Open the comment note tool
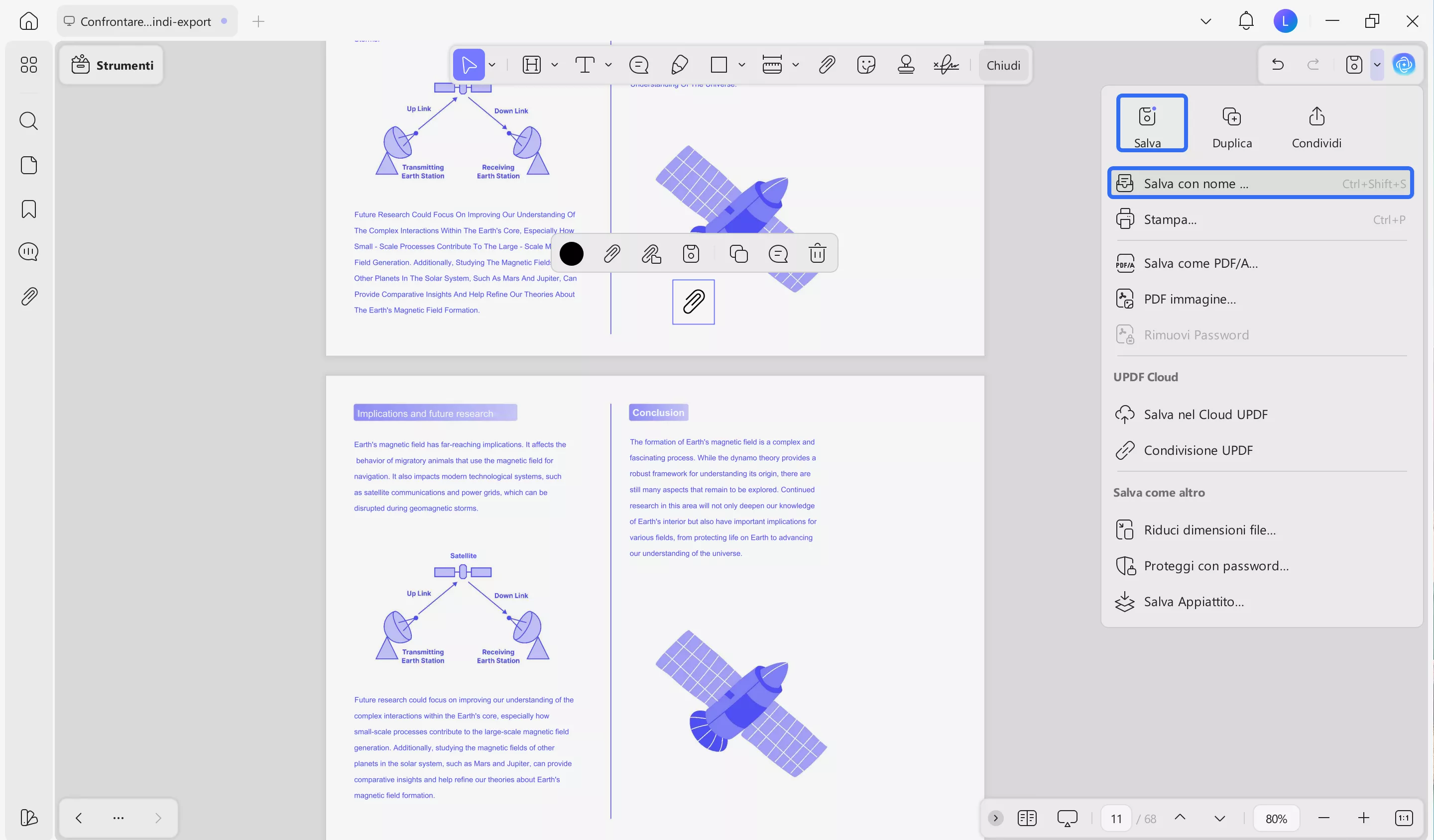 (638, 65)
